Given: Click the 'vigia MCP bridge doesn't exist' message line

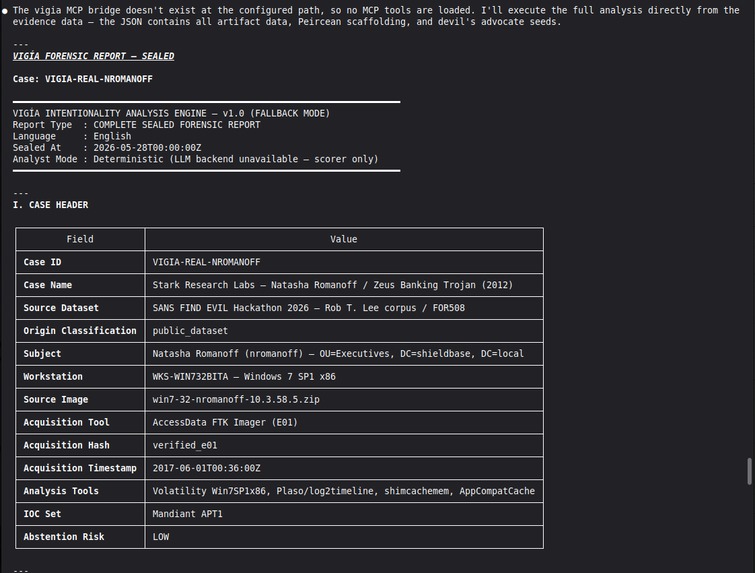Looking at the screenshot, I should (376, 10).
